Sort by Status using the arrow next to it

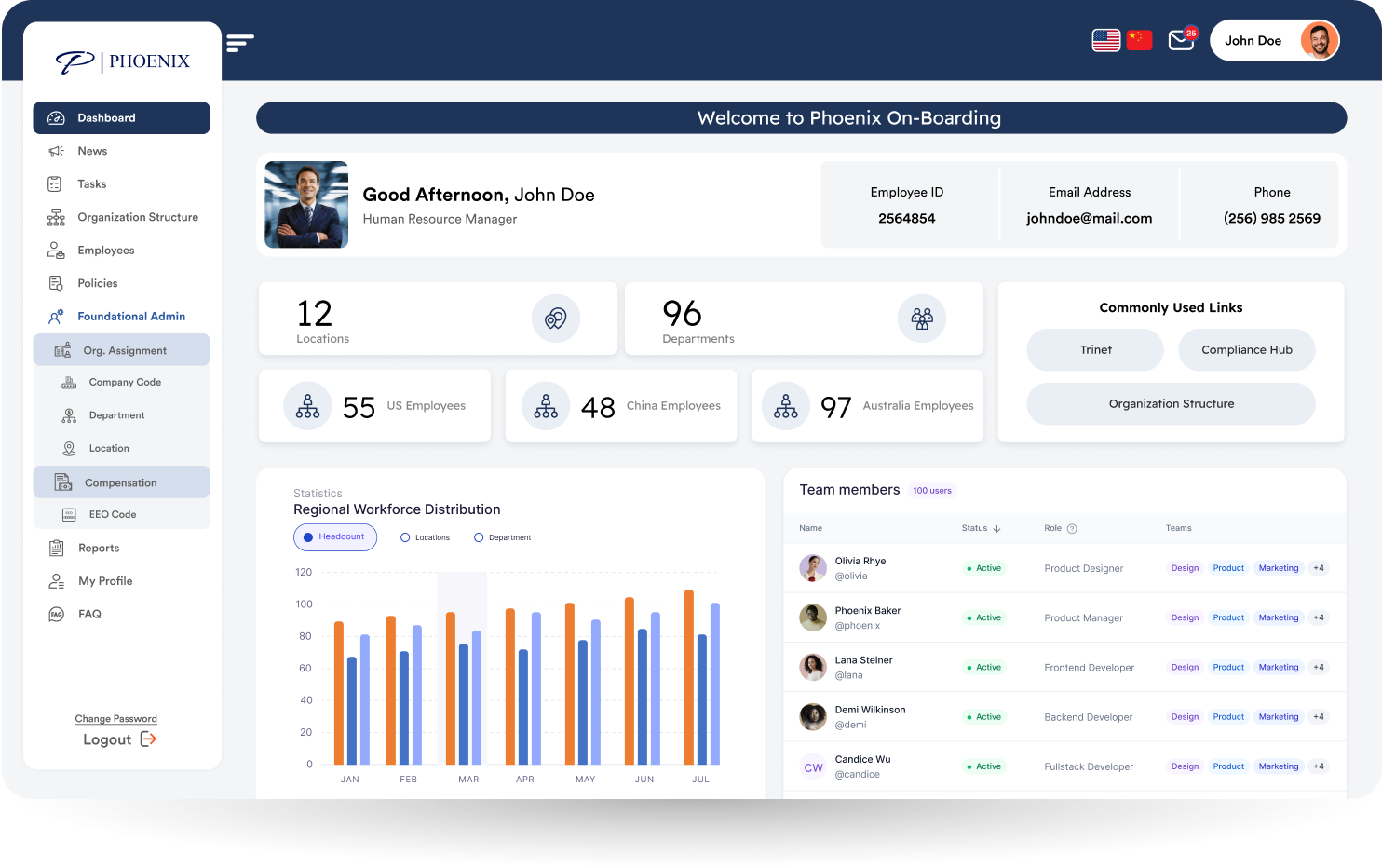[995, 528]
